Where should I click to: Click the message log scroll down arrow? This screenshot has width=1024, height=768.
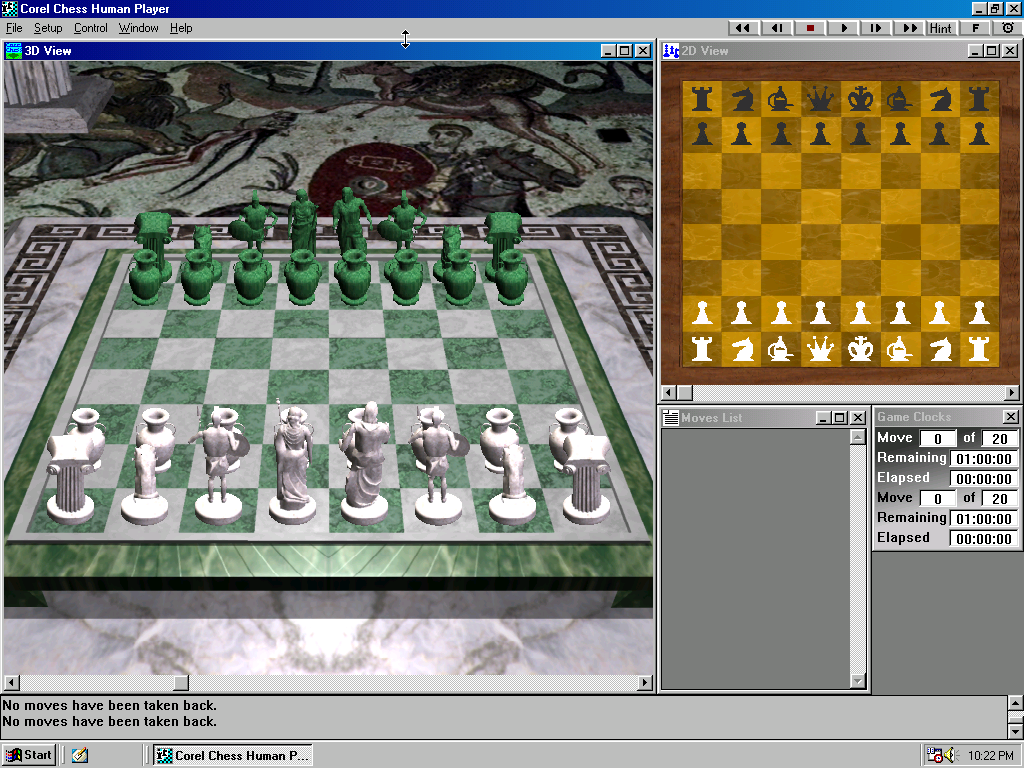(1016, 730)
